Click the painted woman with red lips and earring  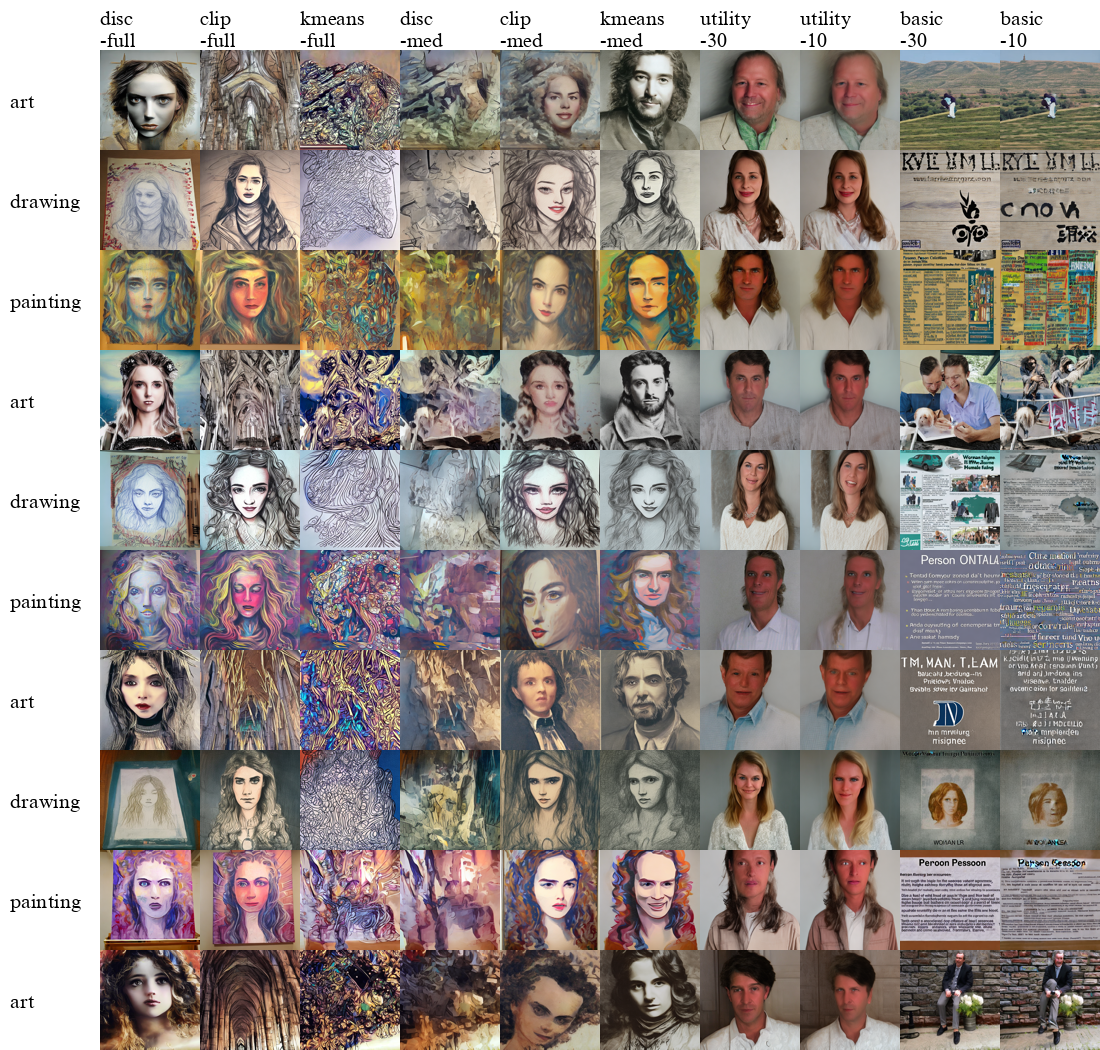pos(550,600)
